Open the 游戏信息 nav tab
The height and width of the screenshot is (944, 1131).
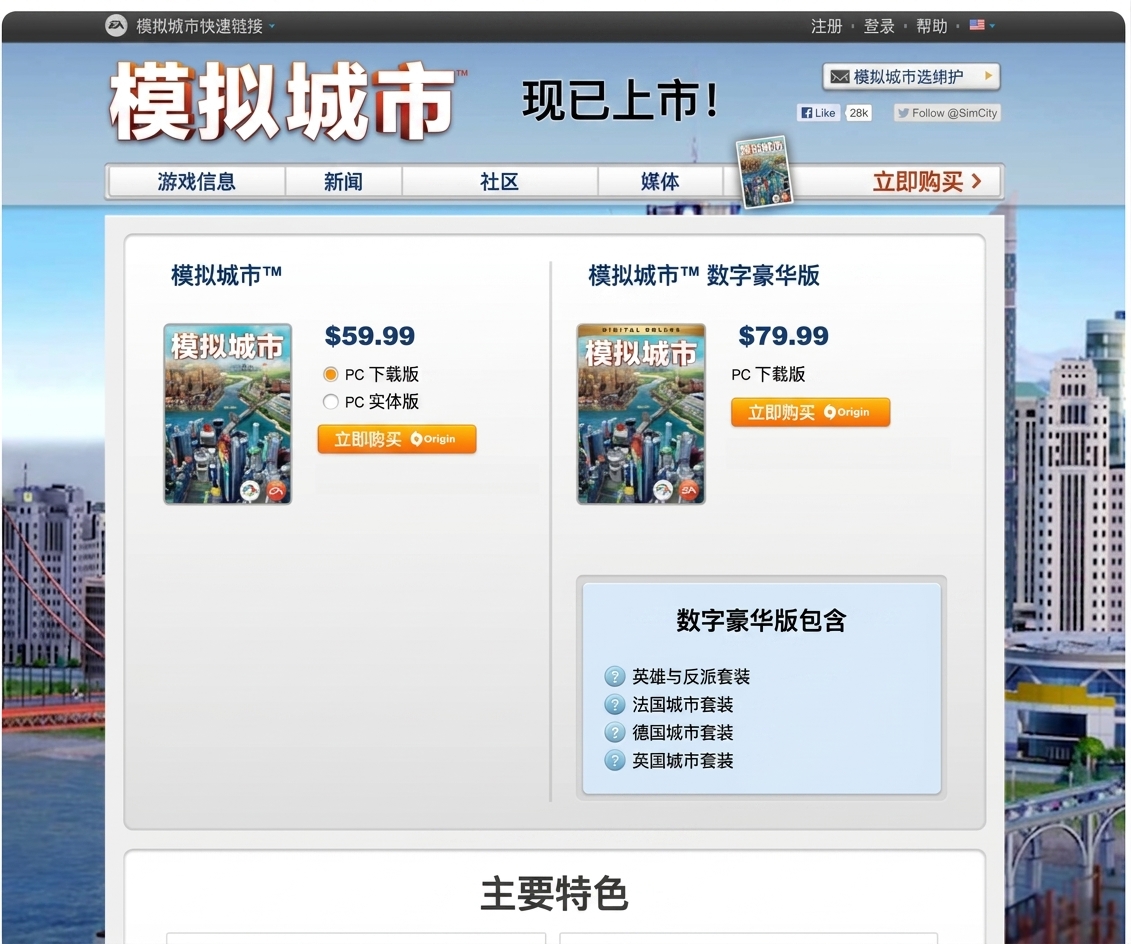(196, 182)
